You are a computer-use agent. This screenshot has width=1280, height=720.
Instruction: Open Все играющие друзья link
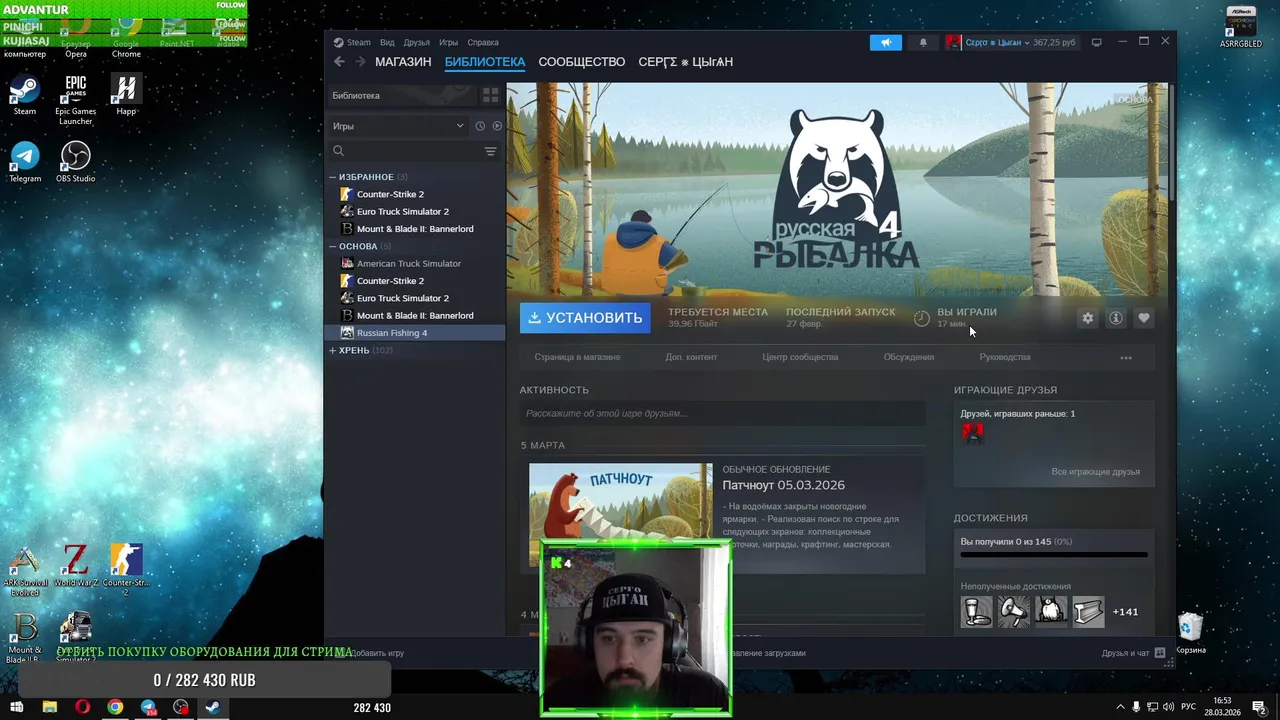point(1095,472)
